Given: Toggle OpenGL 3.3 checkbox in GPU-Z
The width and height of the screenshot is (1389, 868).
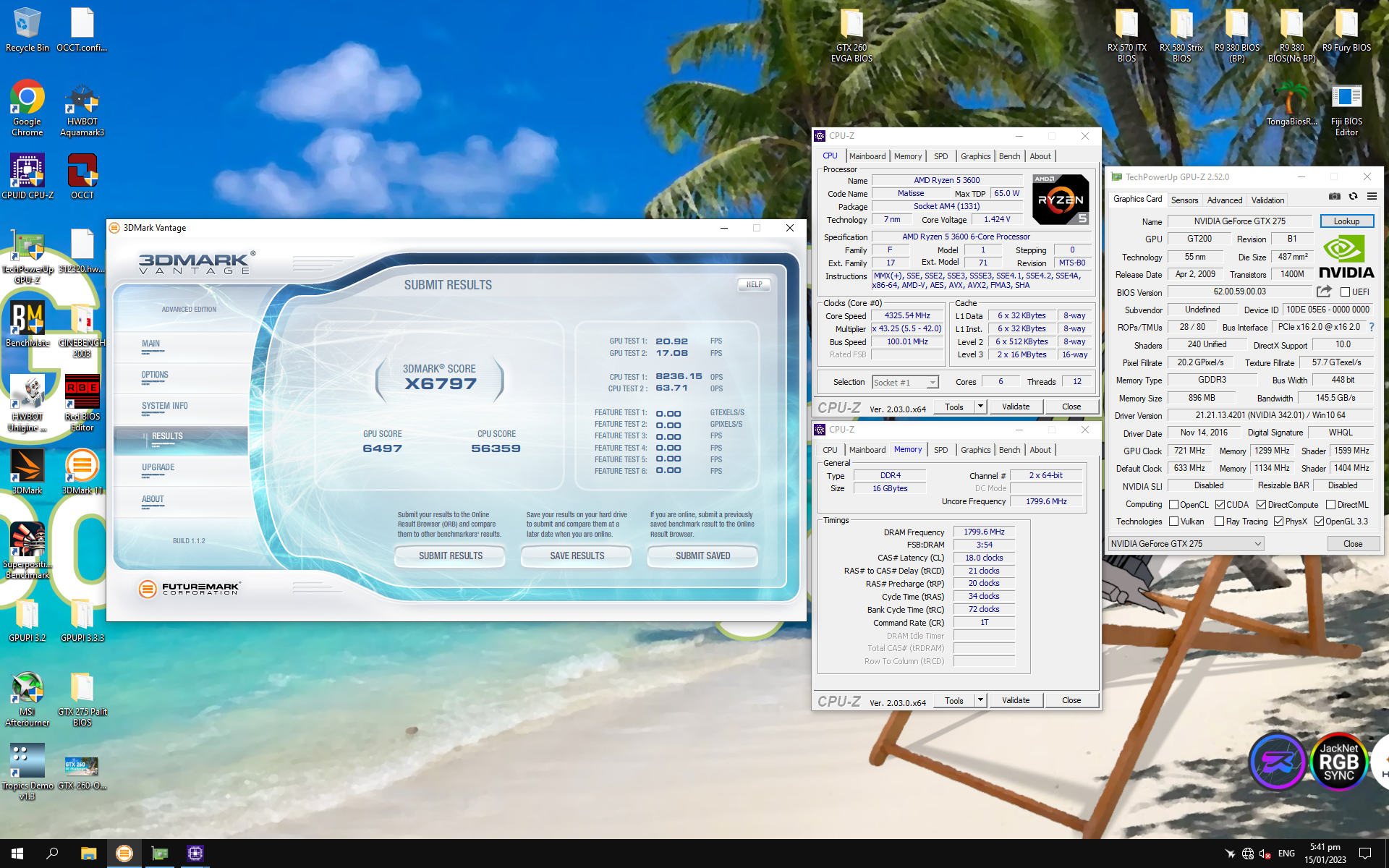Looking at the screenshot, I should click(1319, 522).
